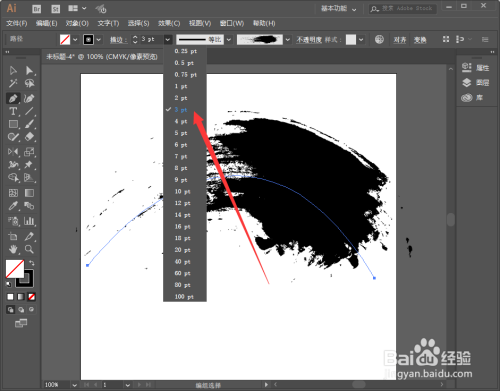The width and height of the screenshot is (500, 391).
Task: Open the 文件(F) menu
Action: pos(17,23)
